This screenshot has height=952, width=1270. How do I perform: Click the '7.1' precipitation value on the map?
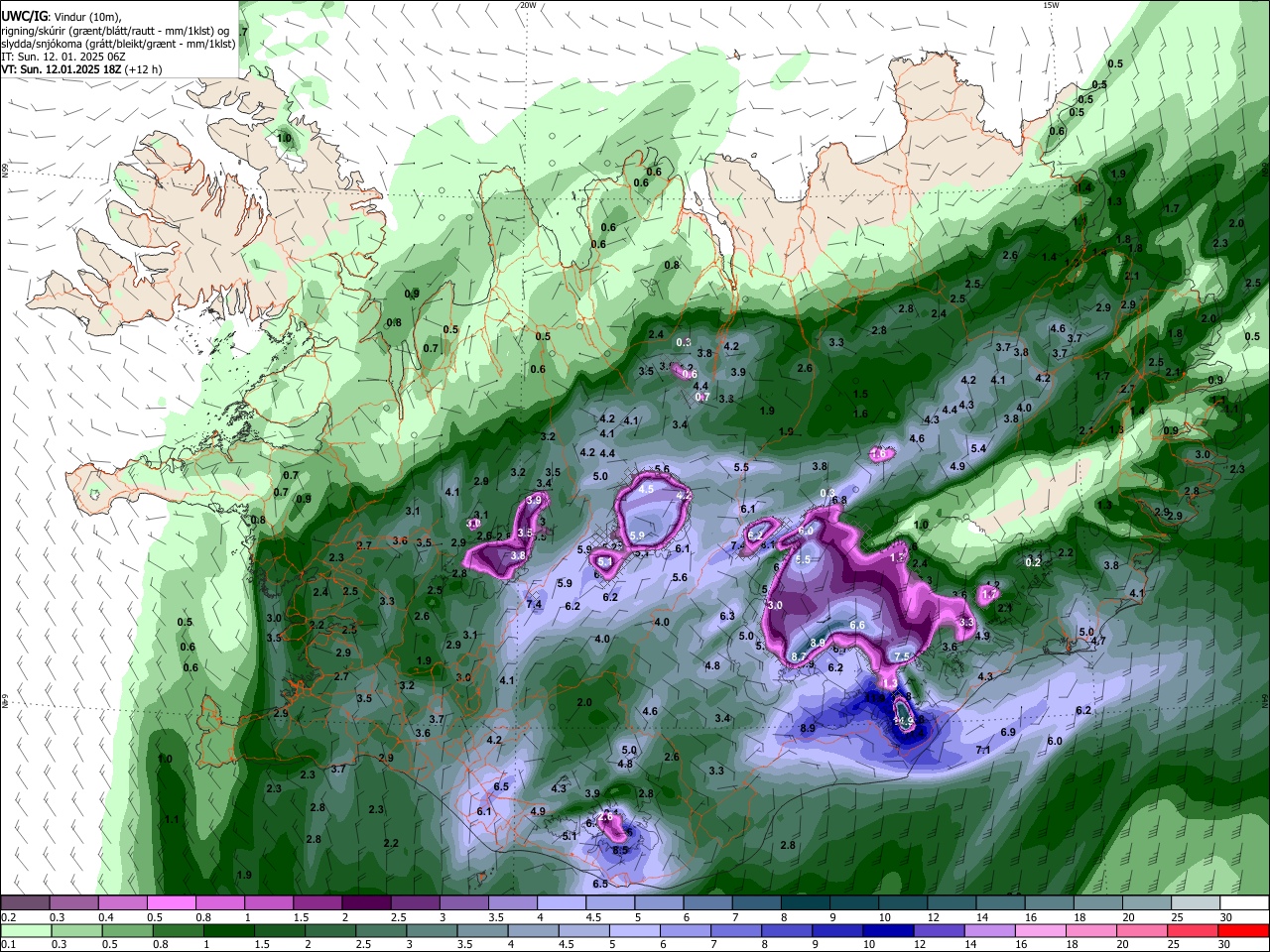[983, 750]
